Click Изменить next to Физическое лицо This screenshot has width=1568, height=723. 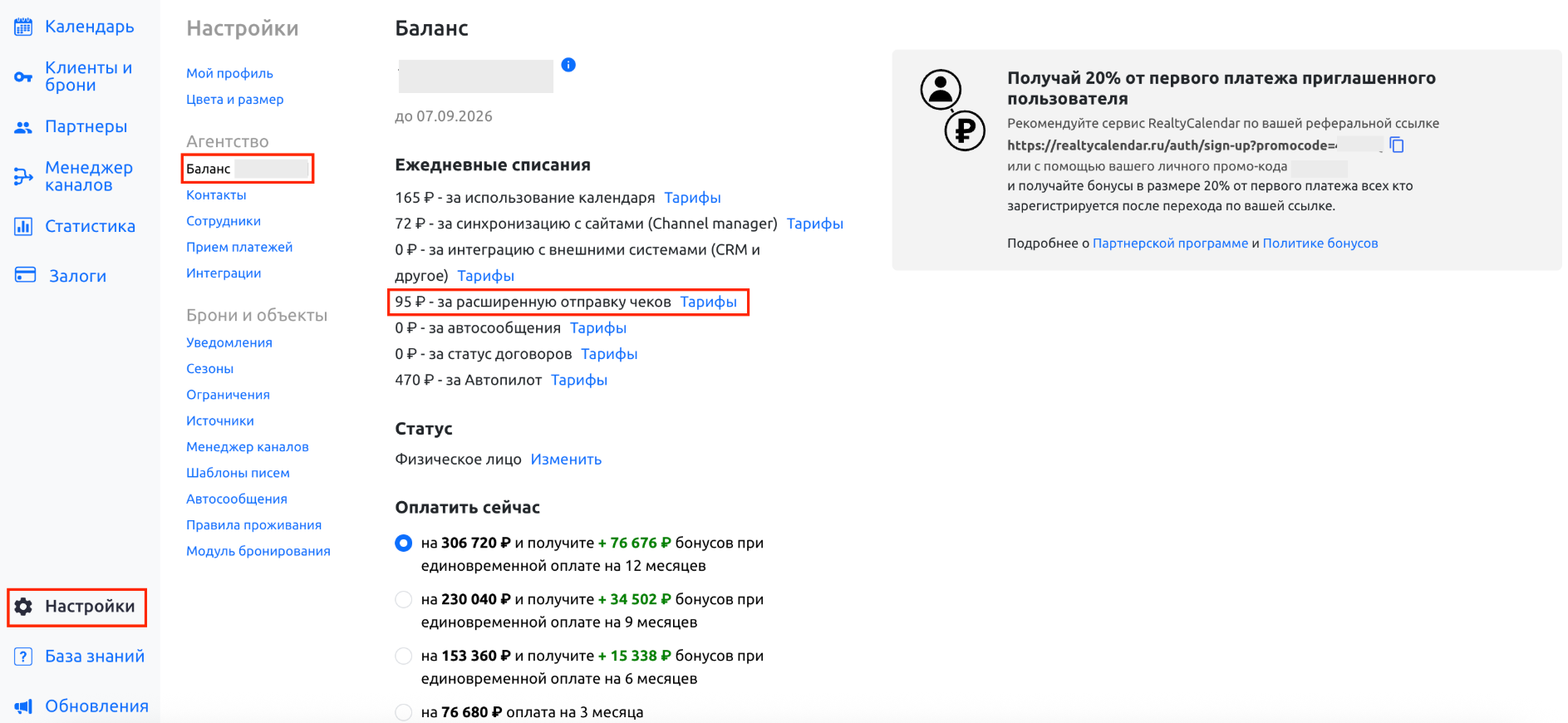pyautogui.click(x=566, y=460)
